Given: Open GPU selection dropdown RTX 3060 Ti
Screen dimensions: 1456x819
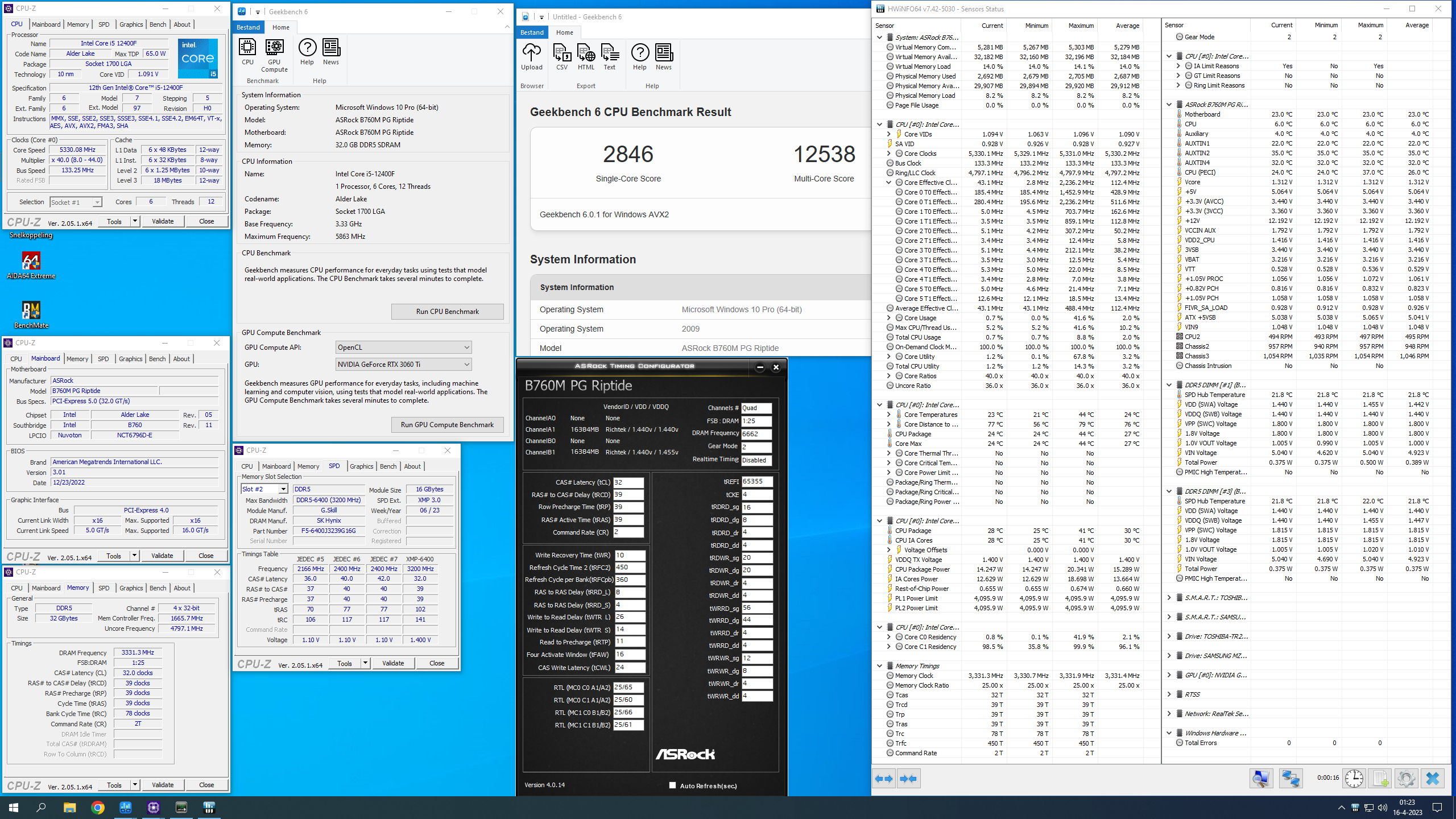Looking at the screenshot, I should (x=403, y=365).
